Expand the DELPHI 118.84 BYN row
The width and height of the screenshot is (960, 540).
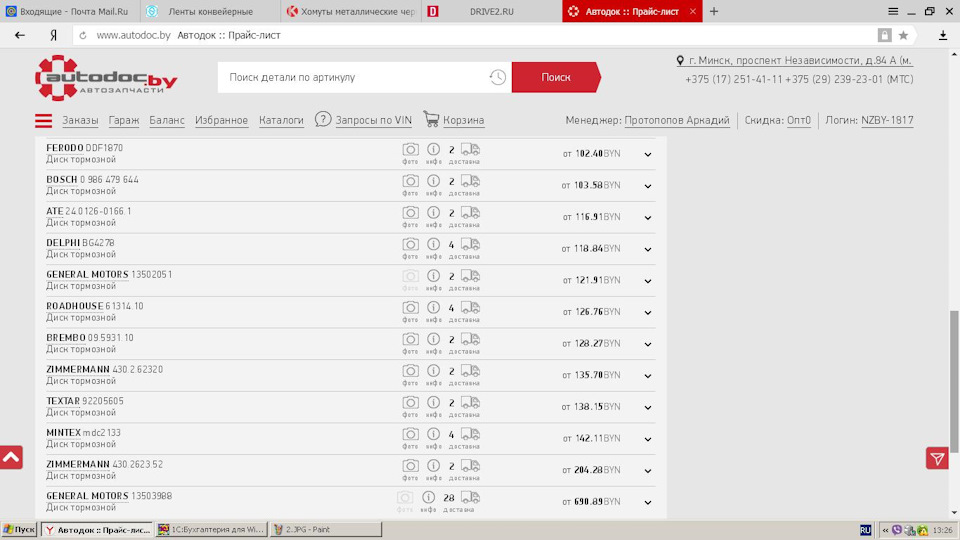[x=648, y=250]
